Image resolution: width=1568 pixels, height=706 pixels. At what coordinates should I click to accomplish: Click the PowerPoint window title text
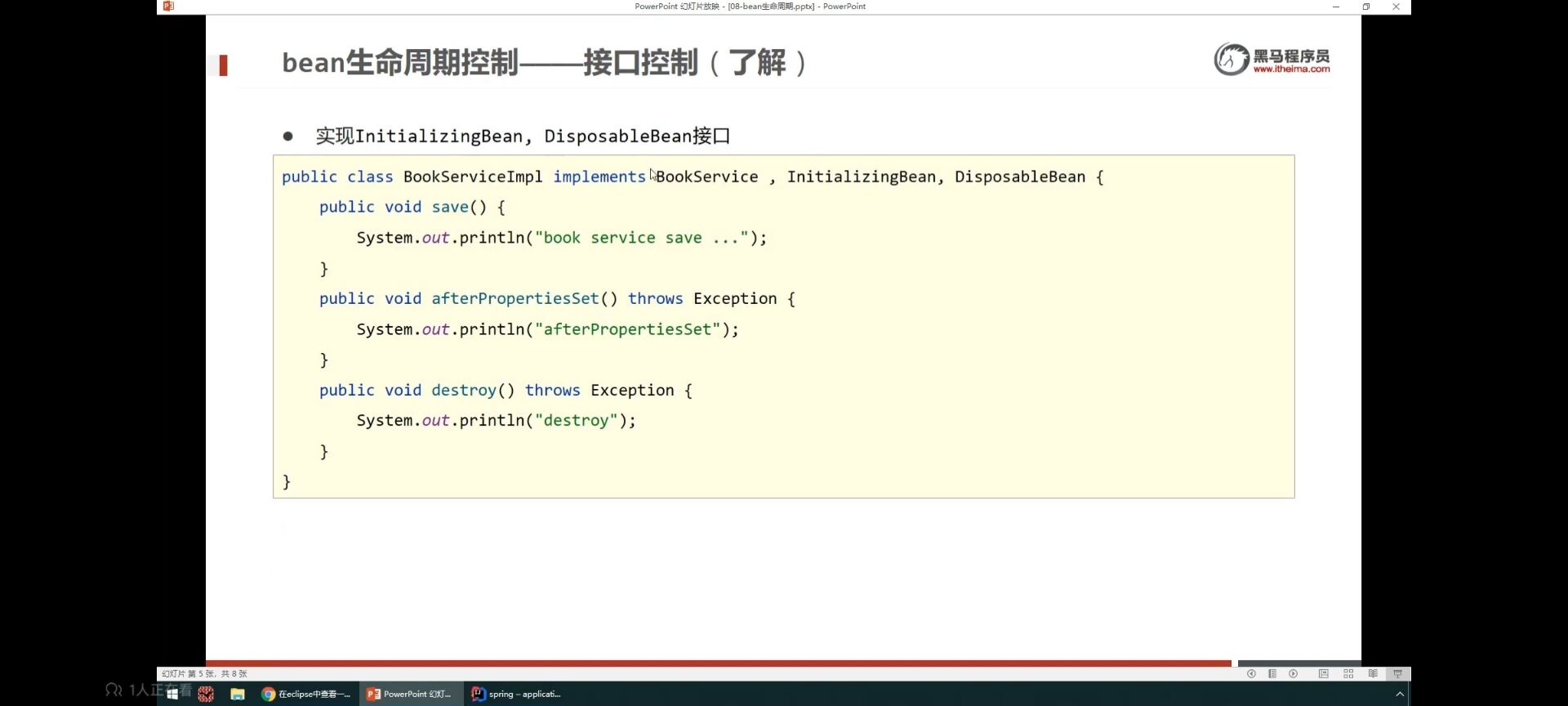click(x=750, y=7)
